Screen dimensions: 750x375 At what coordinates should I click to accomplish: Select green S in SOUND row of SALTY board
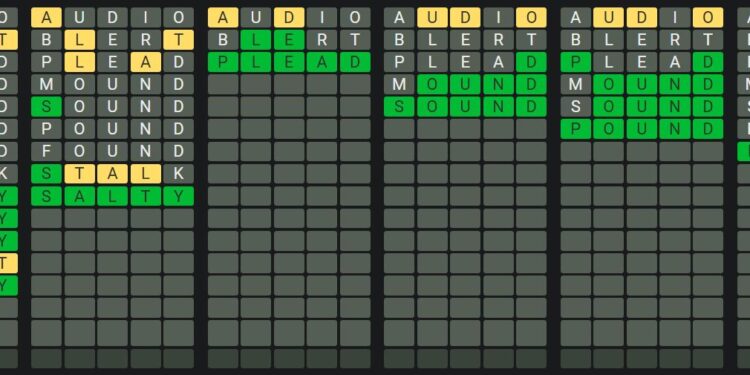46,107
